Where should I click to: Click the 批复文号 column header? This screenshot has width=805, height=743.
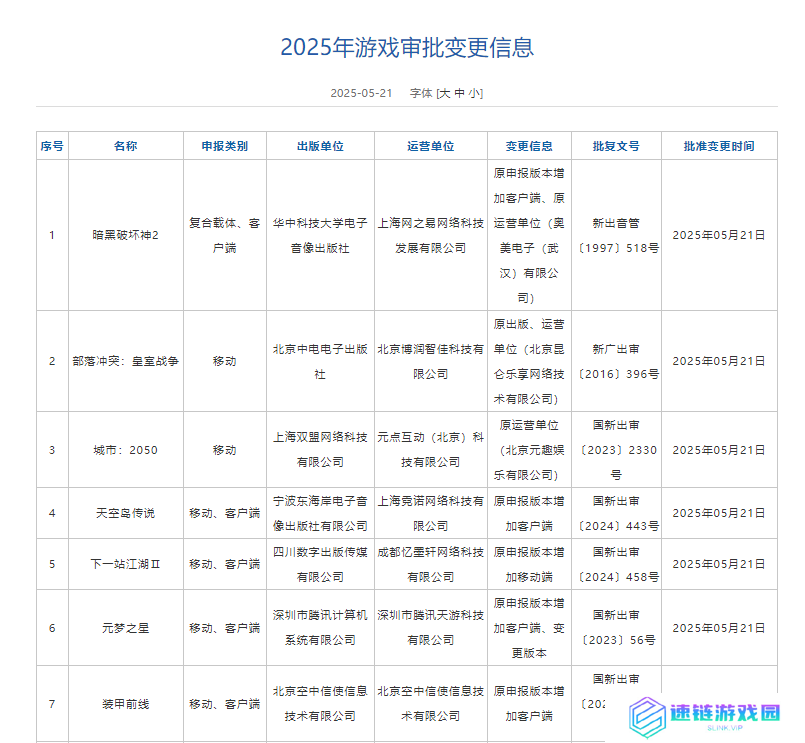coord(616,146)
